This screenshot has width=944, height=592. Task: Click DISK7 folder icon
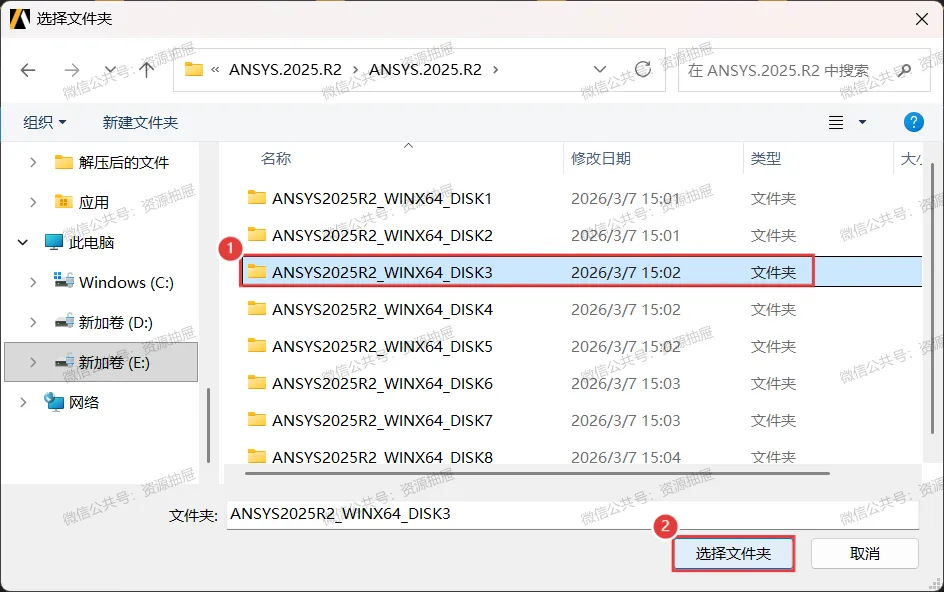(x=256, y=419)
